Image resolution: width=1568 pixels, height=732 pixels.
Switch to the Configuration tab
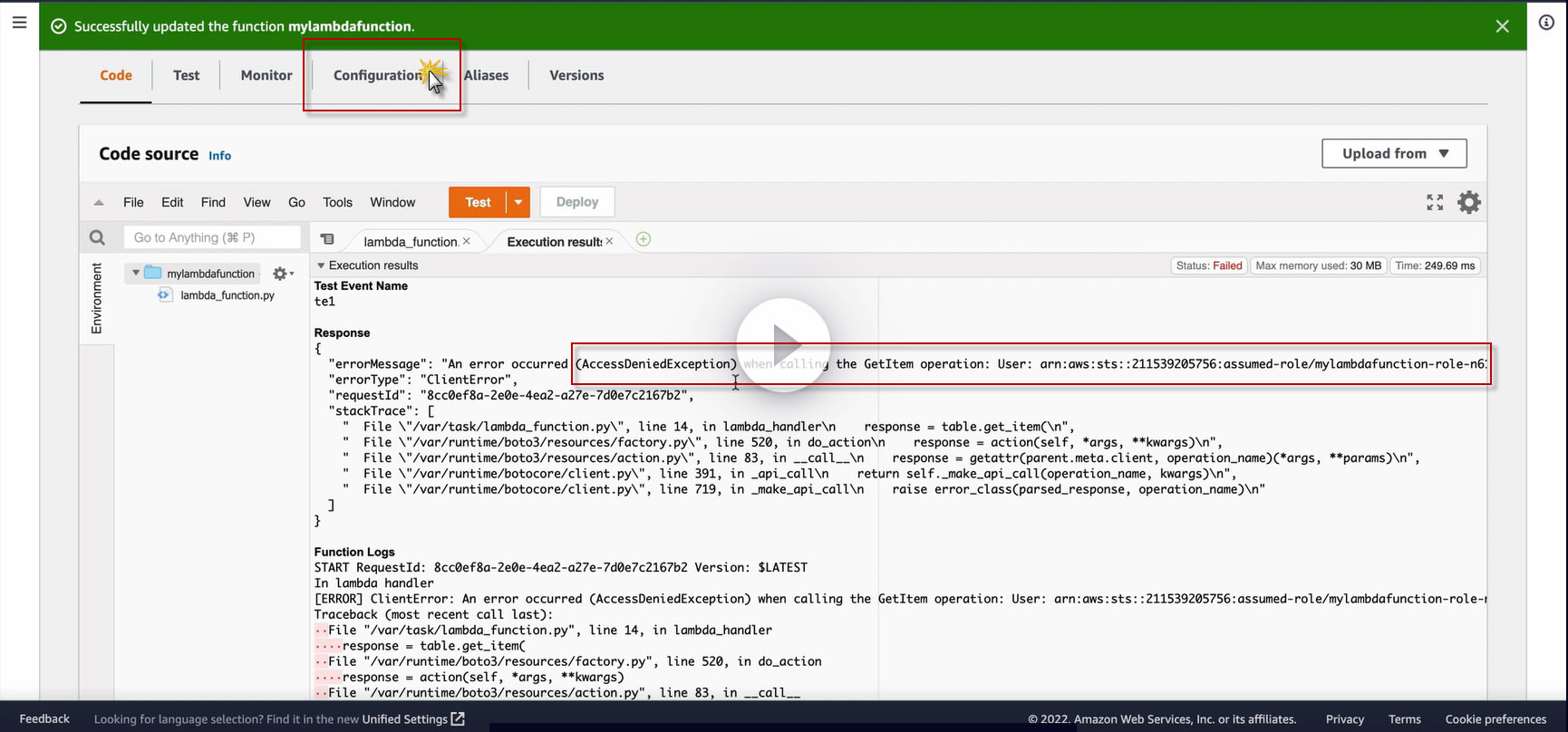[x=377, y=75]
